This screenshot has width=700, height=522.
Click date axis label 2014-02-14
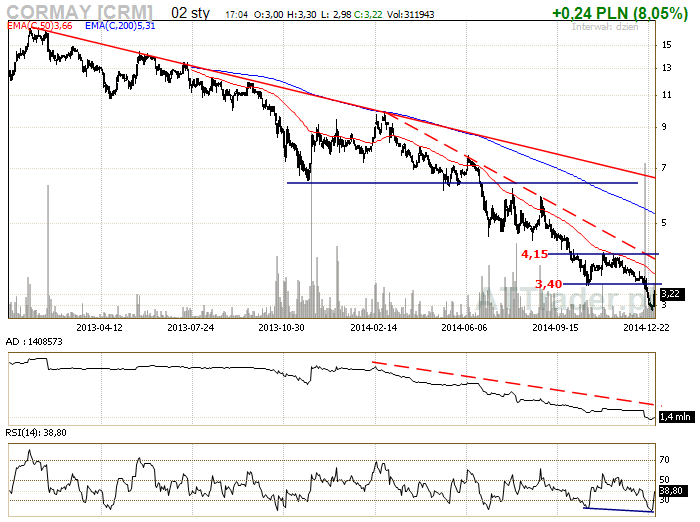(374, 328)
